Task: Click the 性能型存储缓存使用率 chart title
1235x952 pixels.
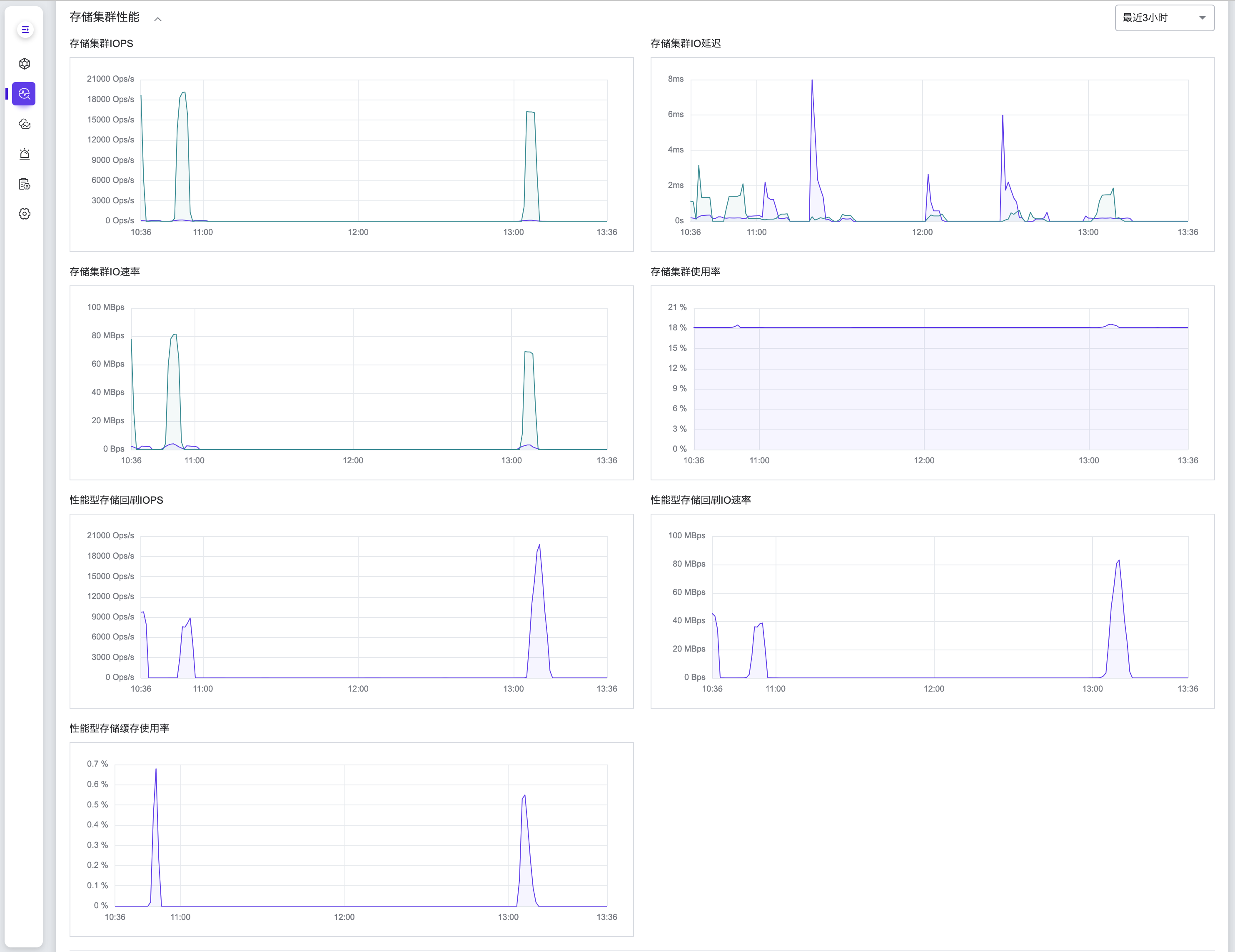Action: click(x=119, y=729)
